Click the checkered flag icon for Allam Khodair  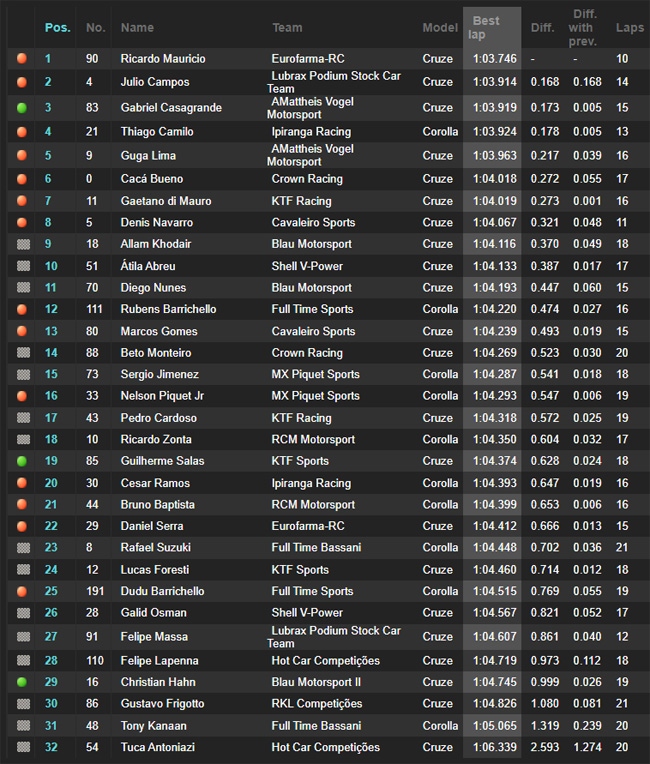tap(23, 244)
